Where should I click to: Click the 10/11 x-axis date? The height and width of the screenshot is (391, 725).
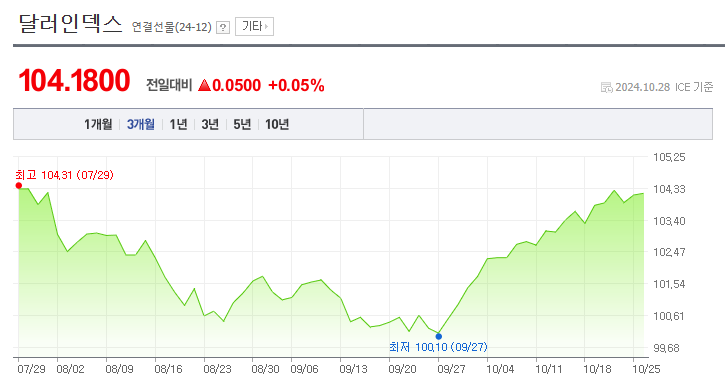pos(549,369)
